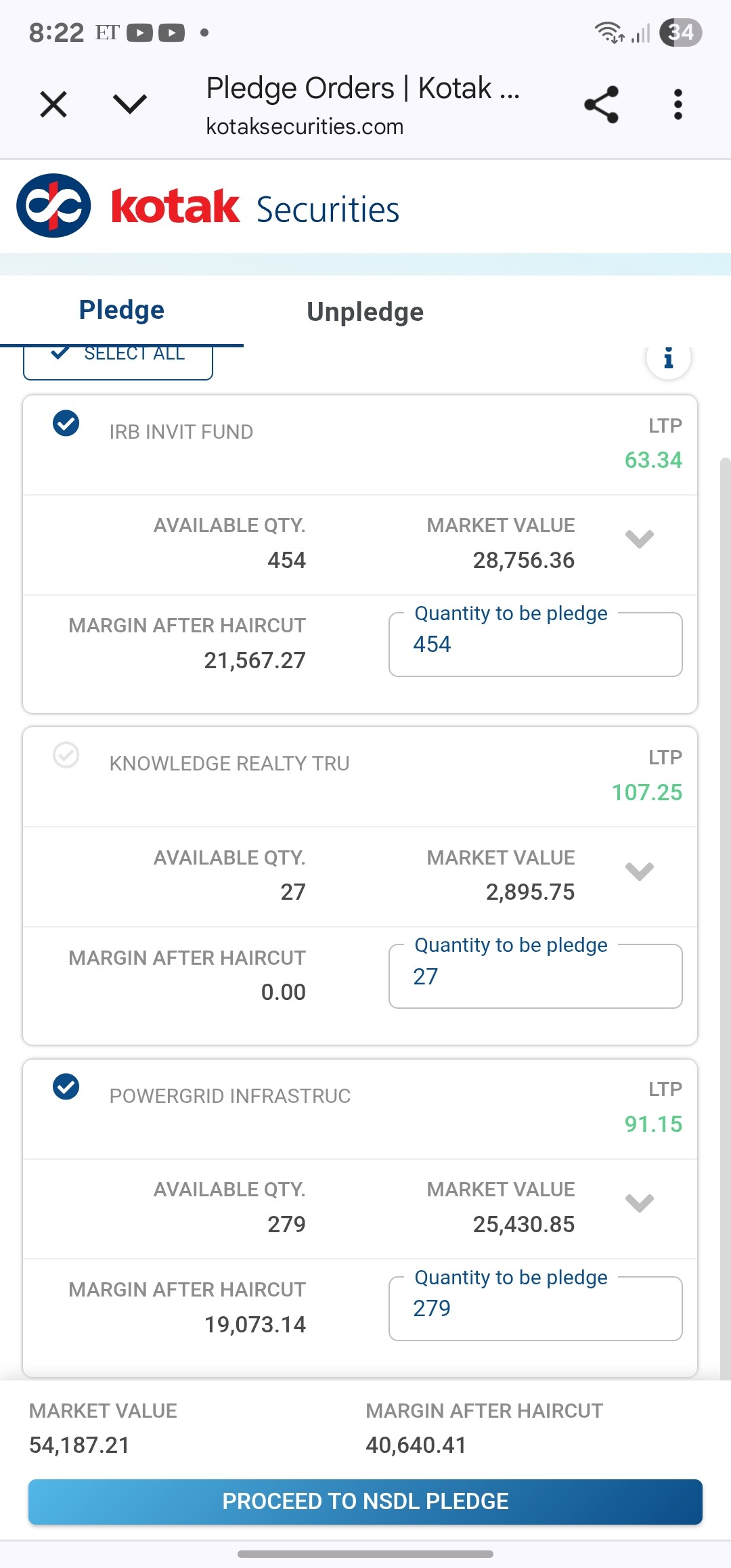This screenshot has height=1568, width=731.
Task: Open the info icon near Select All
Action: click(668, 358)
